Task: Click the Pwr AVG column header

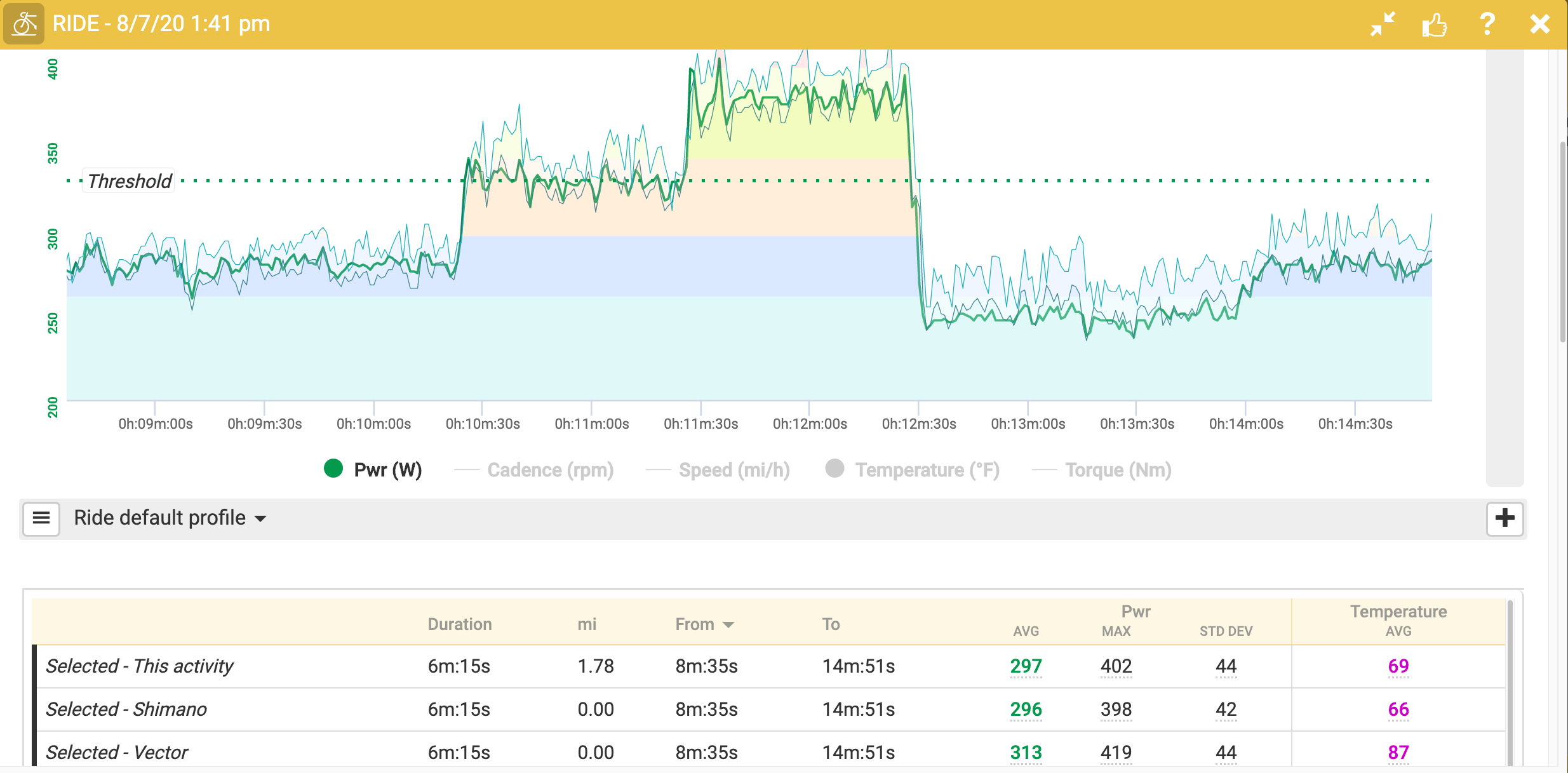Action: (x=1026, y=631)
